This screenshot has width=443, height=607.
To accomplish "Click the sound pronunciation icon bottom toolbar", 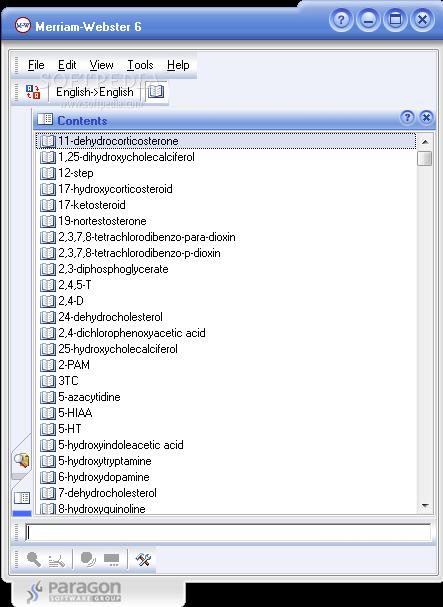I will pyautogui.click(x=88, y=559).
